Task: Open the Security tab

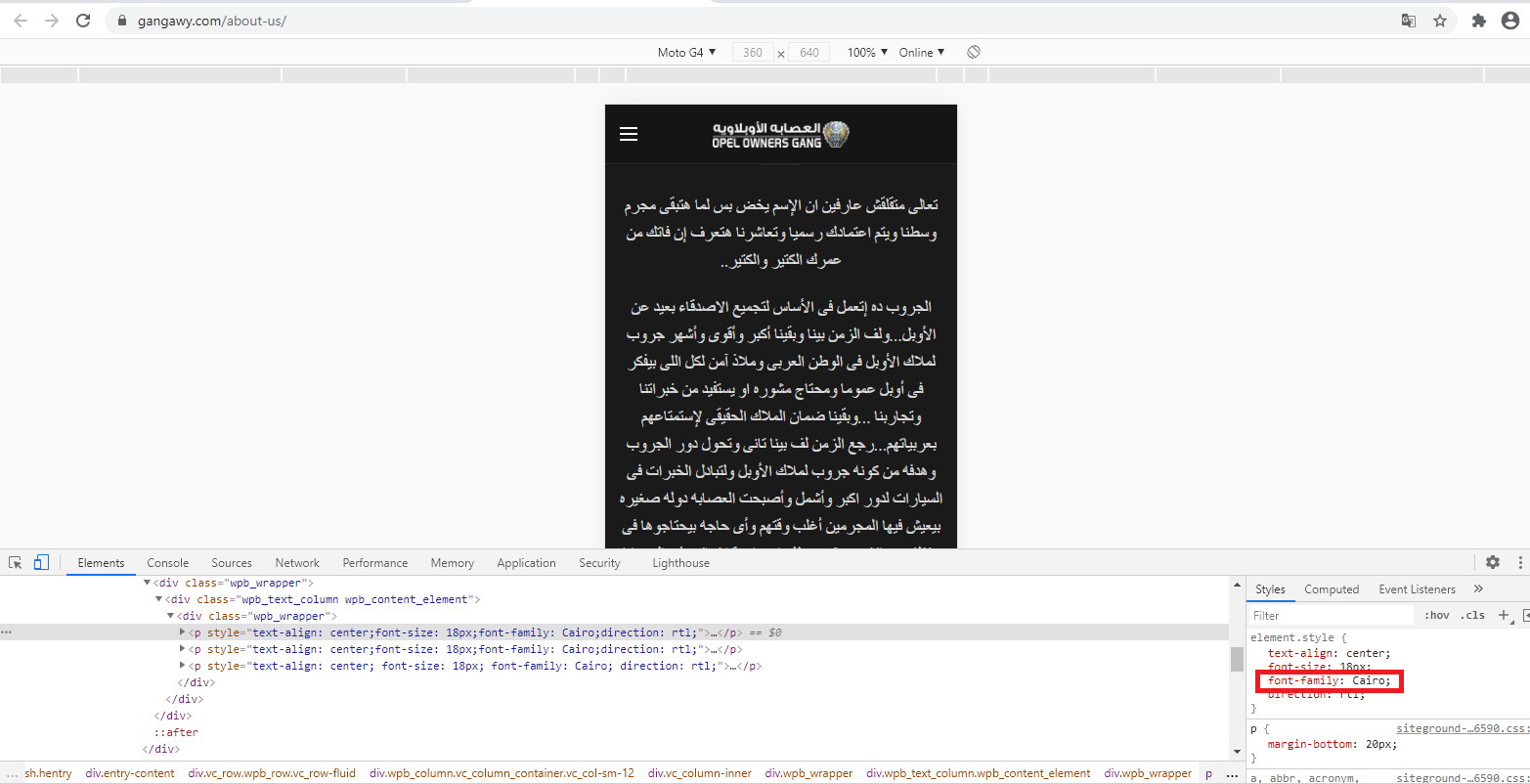Action: (599, 563)
